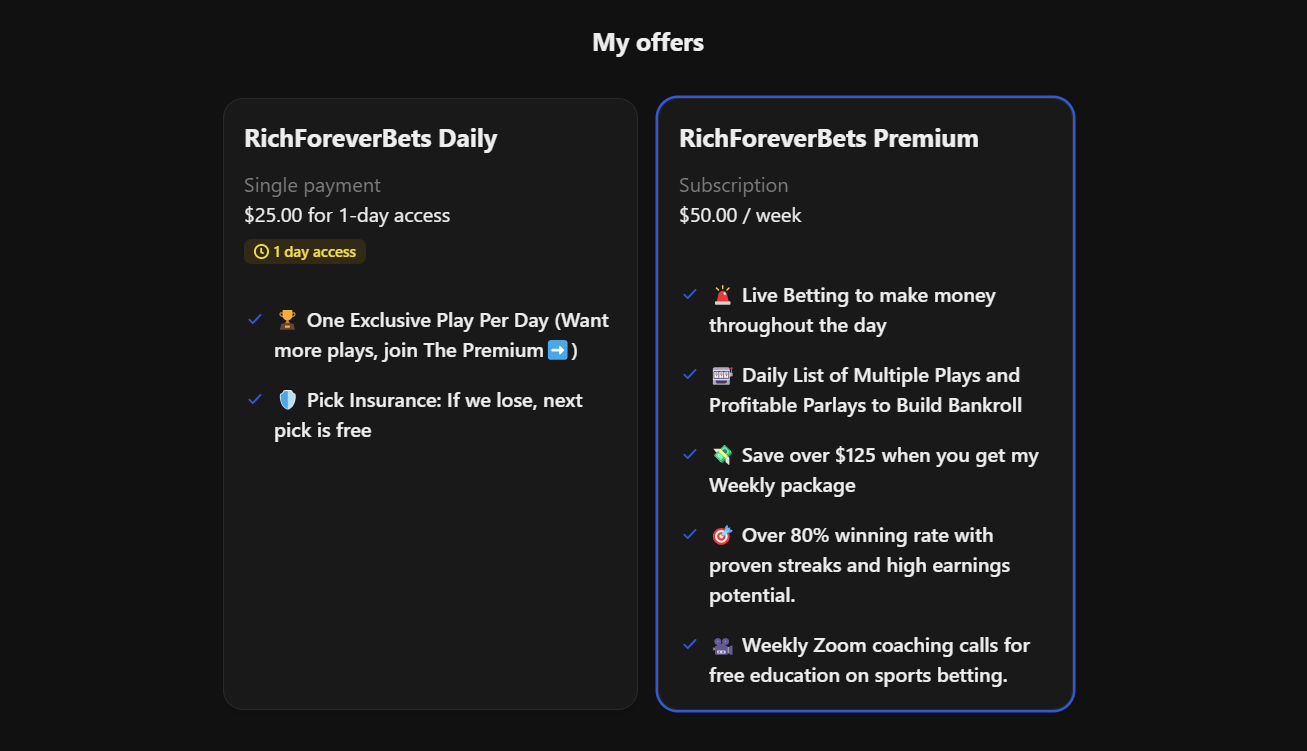
Task: Click the My offers heading
Action: (x=648, y=42)
